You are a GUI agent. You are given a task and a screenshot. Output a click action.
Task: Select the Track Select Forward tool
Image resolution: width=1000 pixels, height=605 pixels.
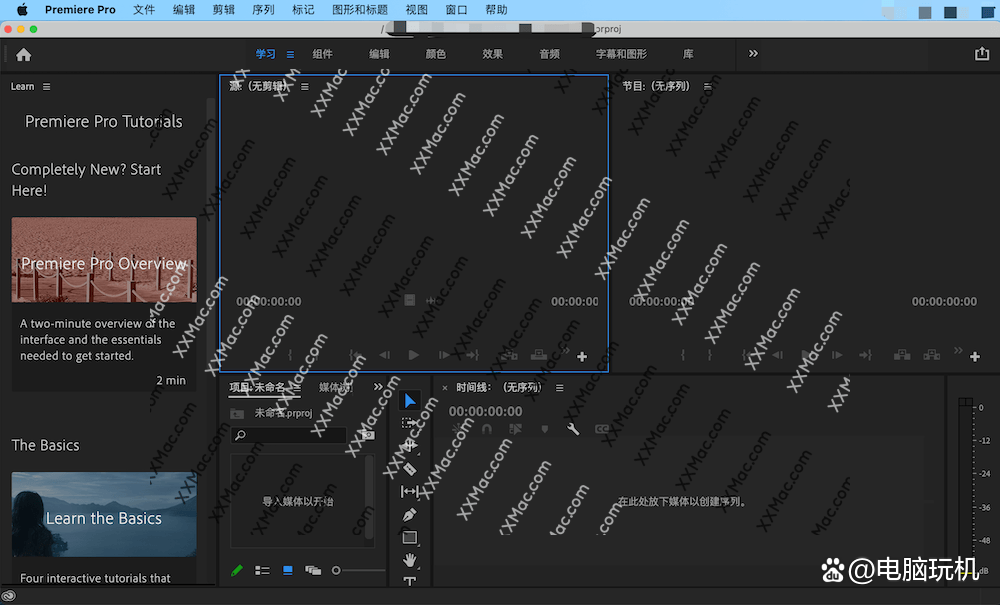tap(410, 423)
